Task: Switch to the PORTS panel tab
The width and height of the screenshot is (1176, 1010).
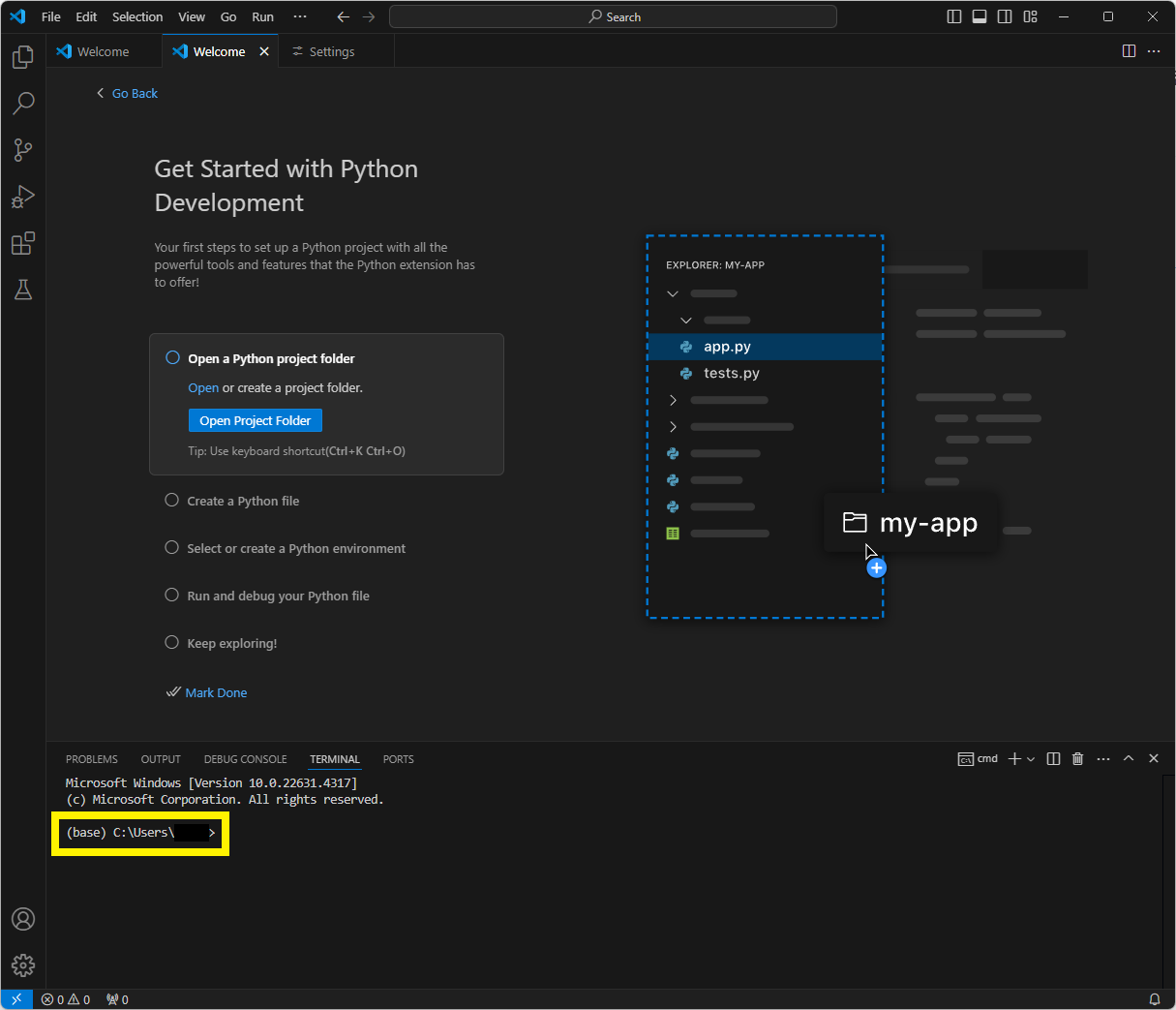Action: click(x=398, y=759)
